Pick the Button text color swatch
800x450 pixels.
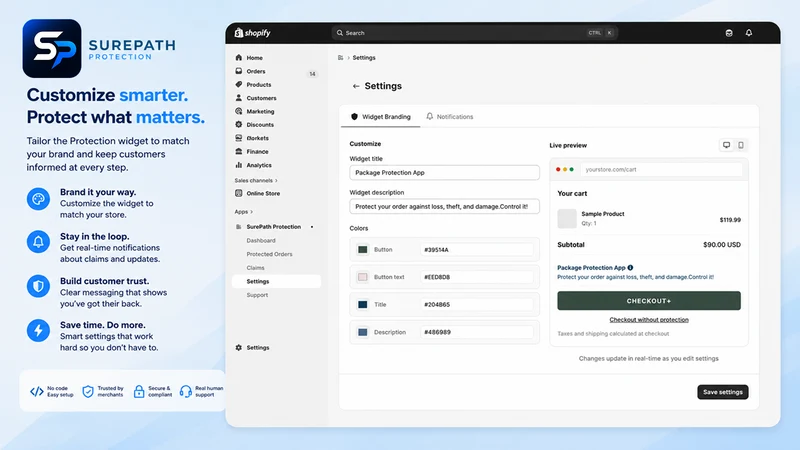click(362, 277)
